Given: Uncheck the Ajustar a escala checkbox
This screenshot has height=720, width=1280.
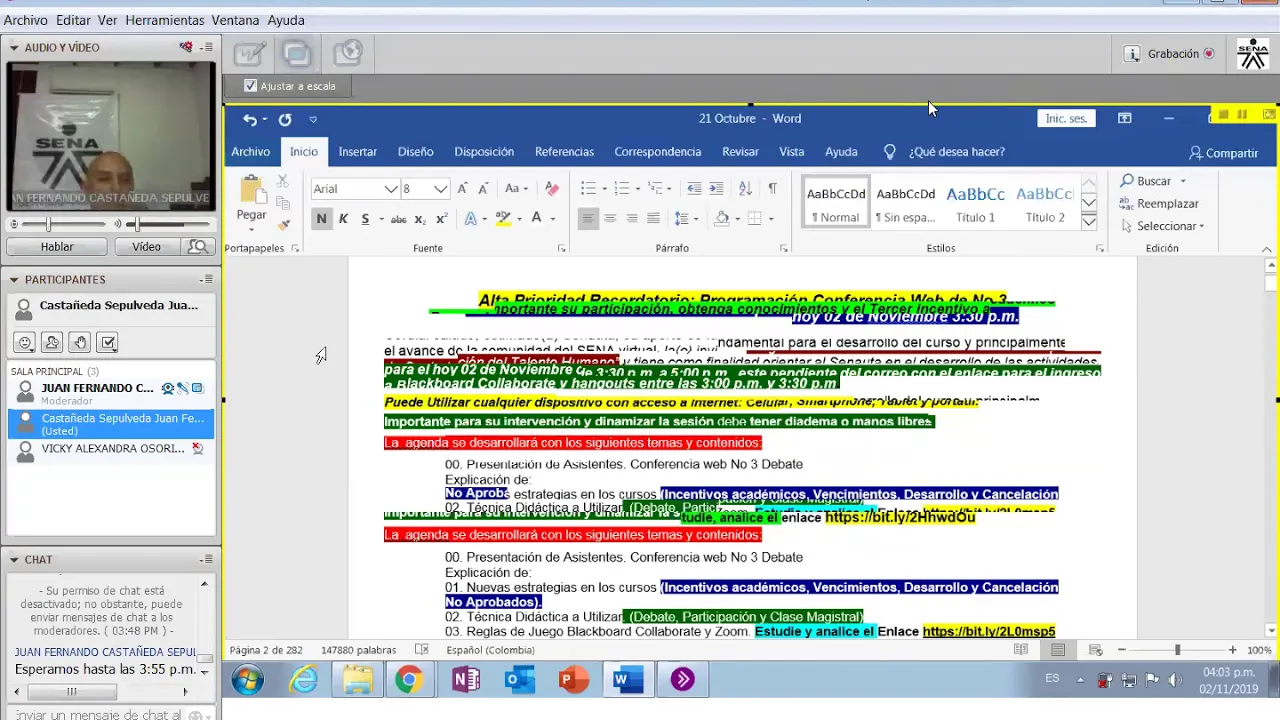Looking at the screenshot, I should [x=251, y=86].
